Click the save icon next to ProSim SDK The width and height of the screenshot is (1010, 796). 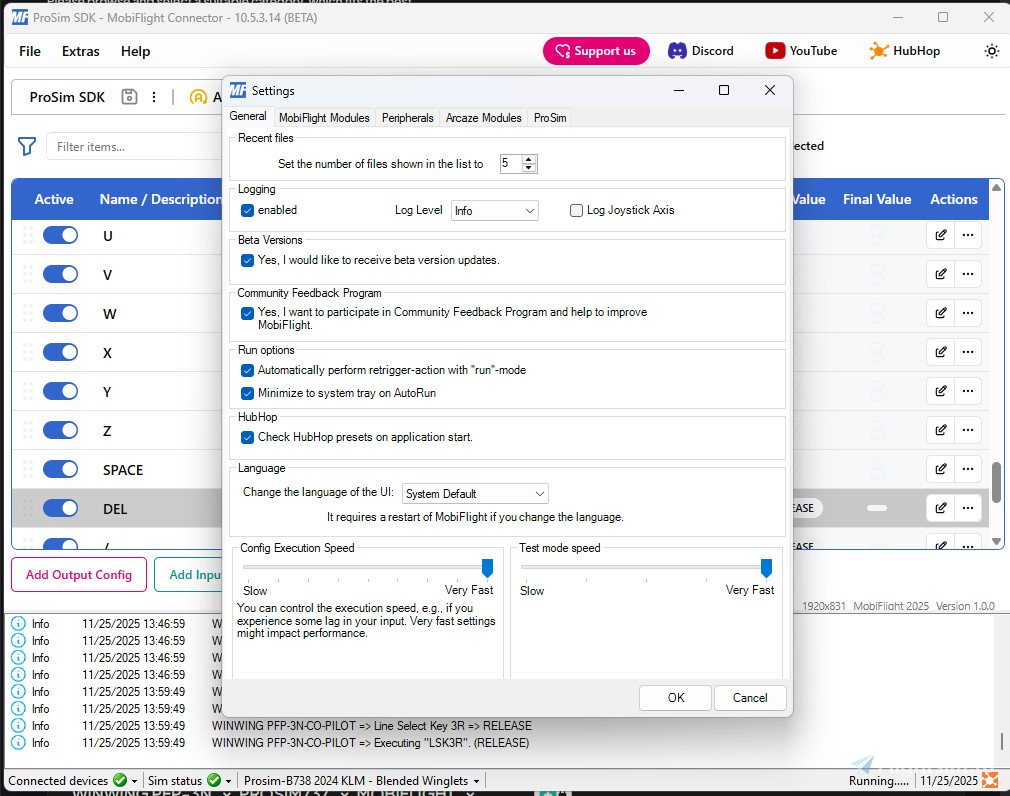(x=129, y=97)
